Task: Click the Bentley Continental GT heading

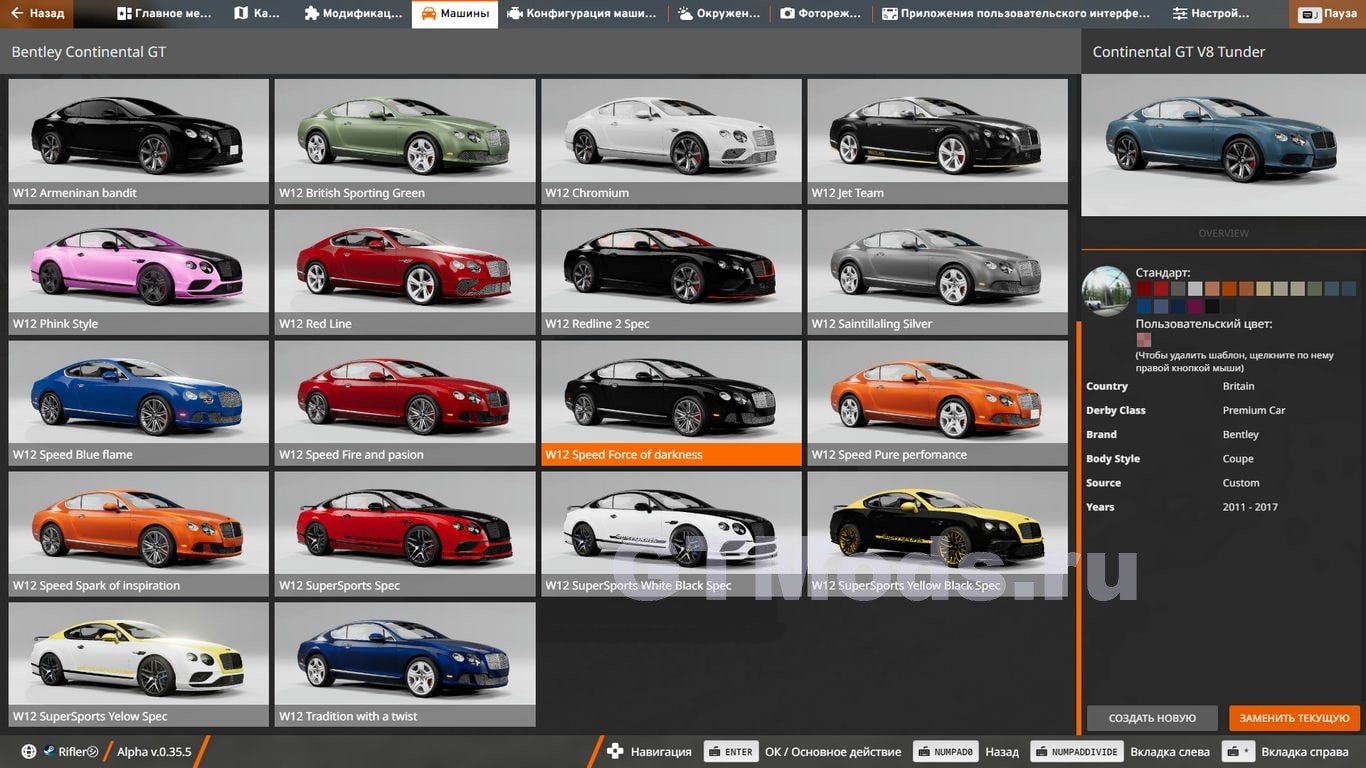Action: pos(89,52)
